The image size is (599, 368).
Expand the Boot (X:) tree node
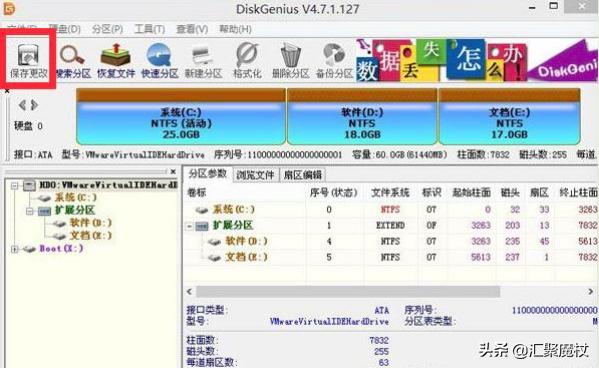(x=15, y=249)
